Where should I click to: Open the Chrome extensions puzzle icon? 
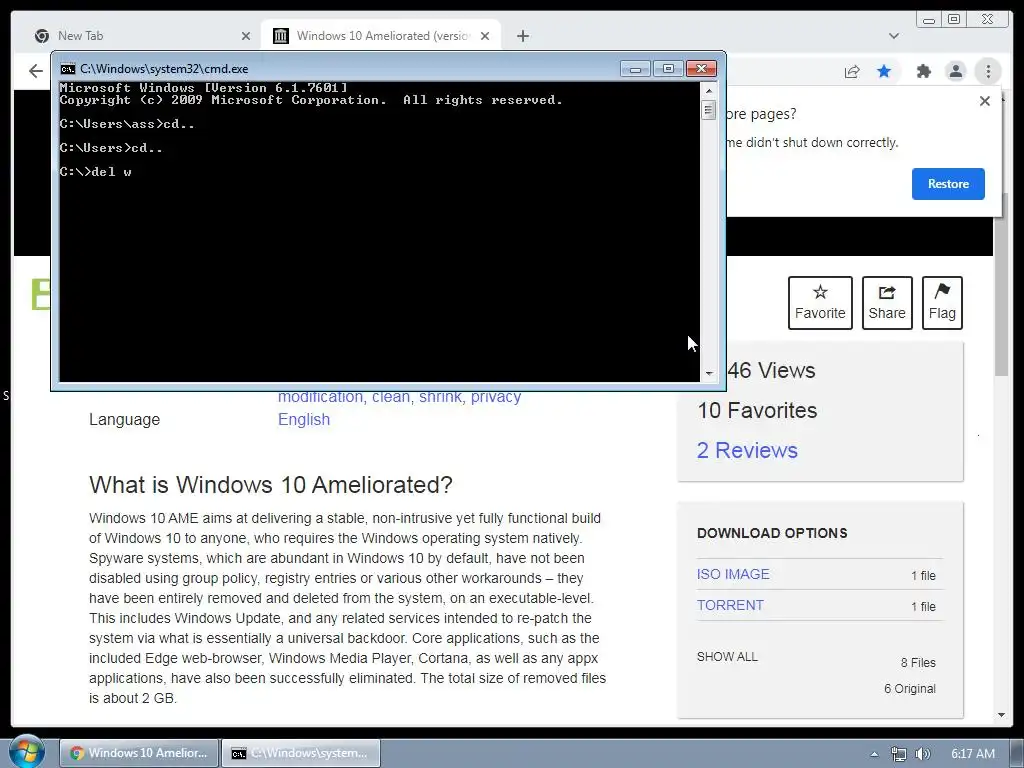[x=923, y=71]
